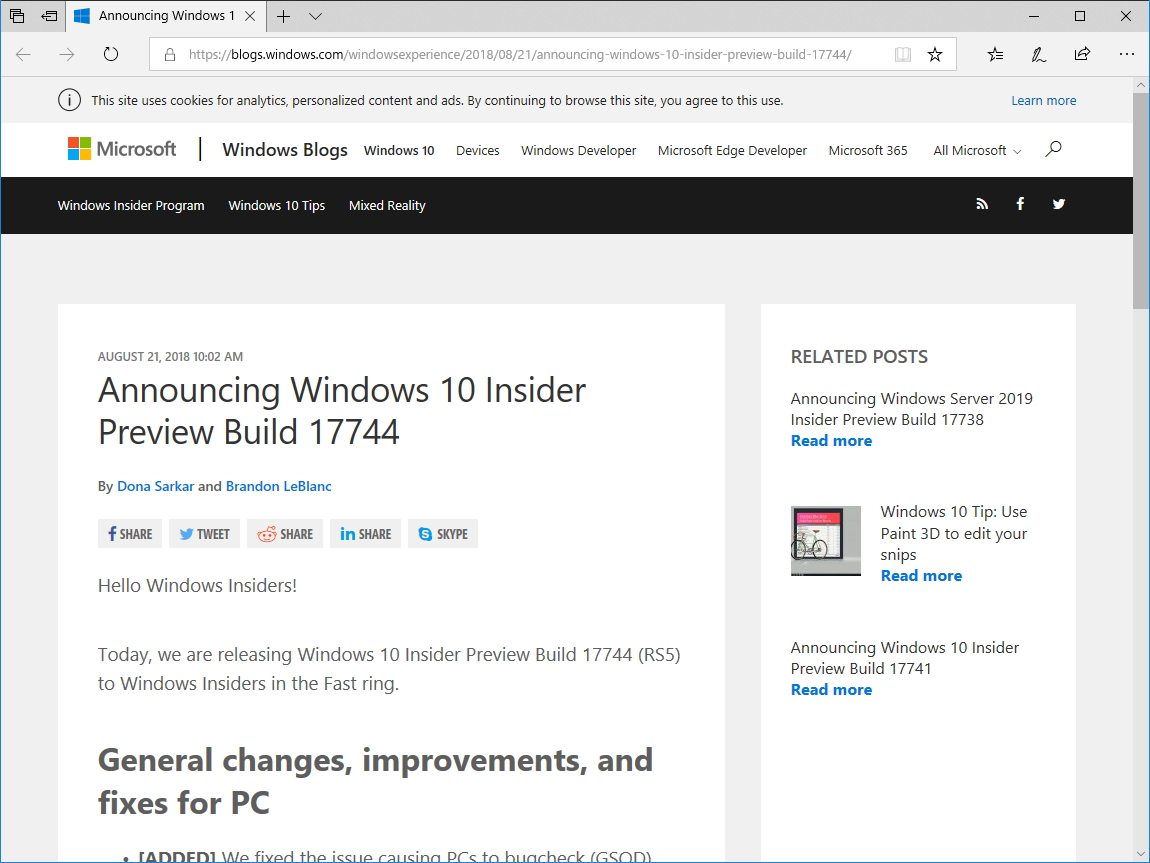Click the TWEET share button

204,533
